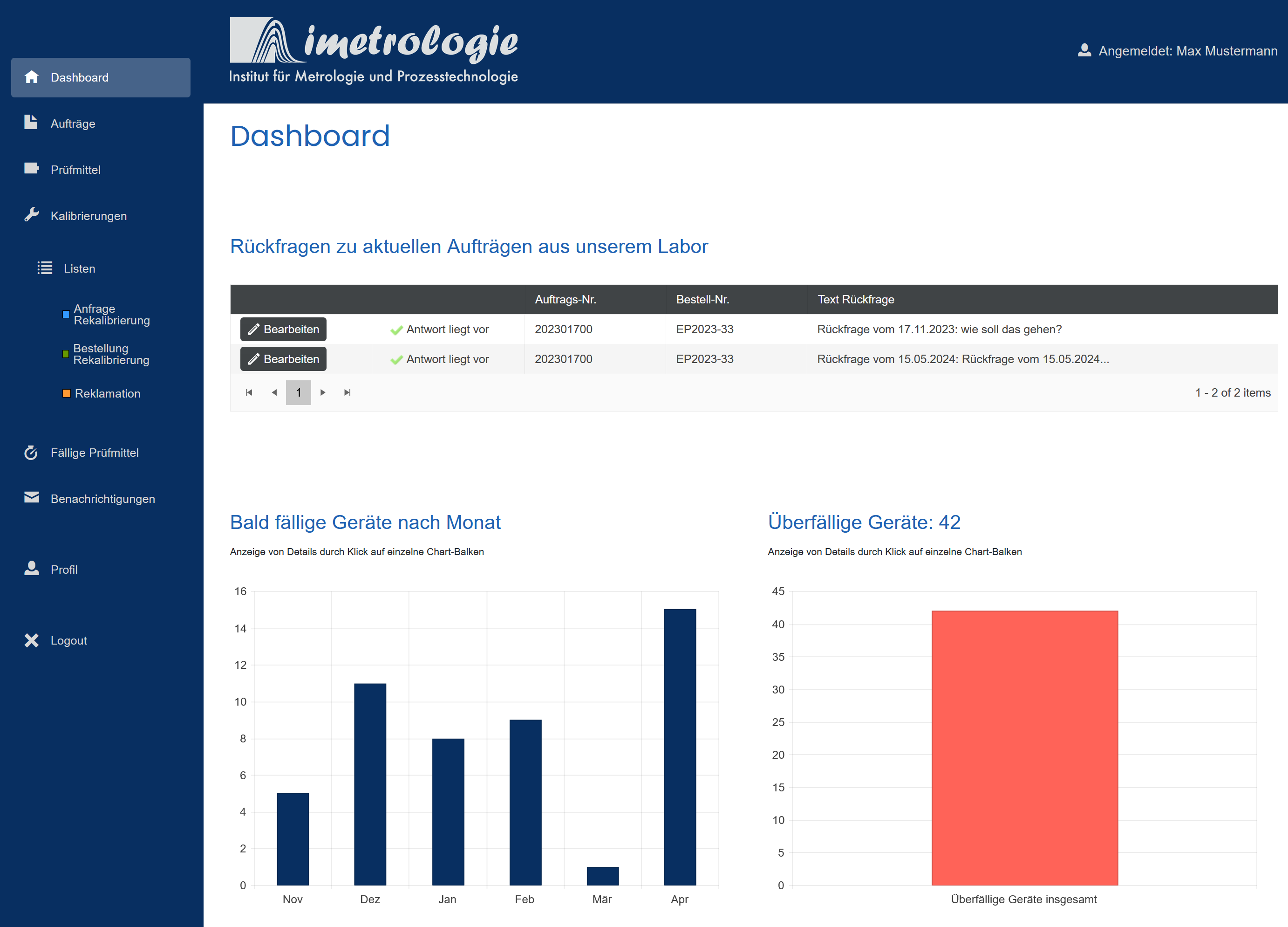Click the Profil person icon
This screenshot has height=927, width=1288.
point(32,568)
